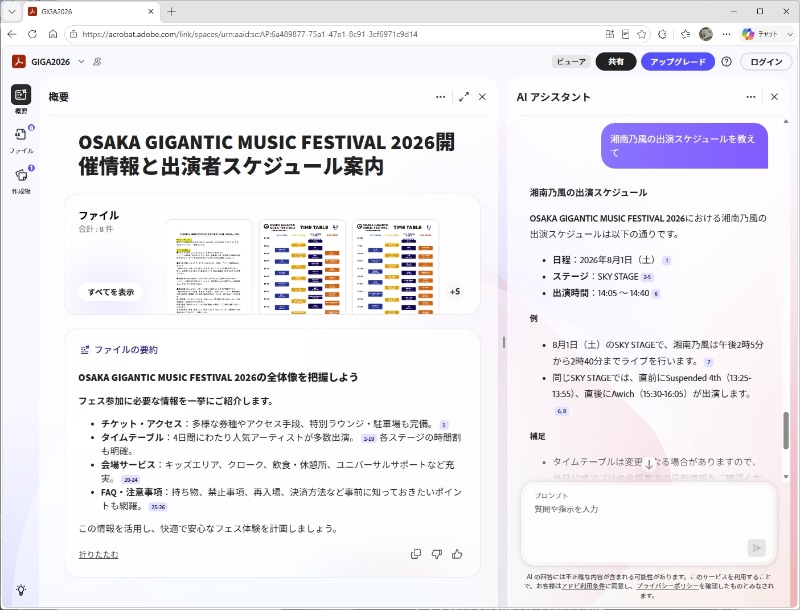Open the 作成物 sidebar icon

(21, 175)
